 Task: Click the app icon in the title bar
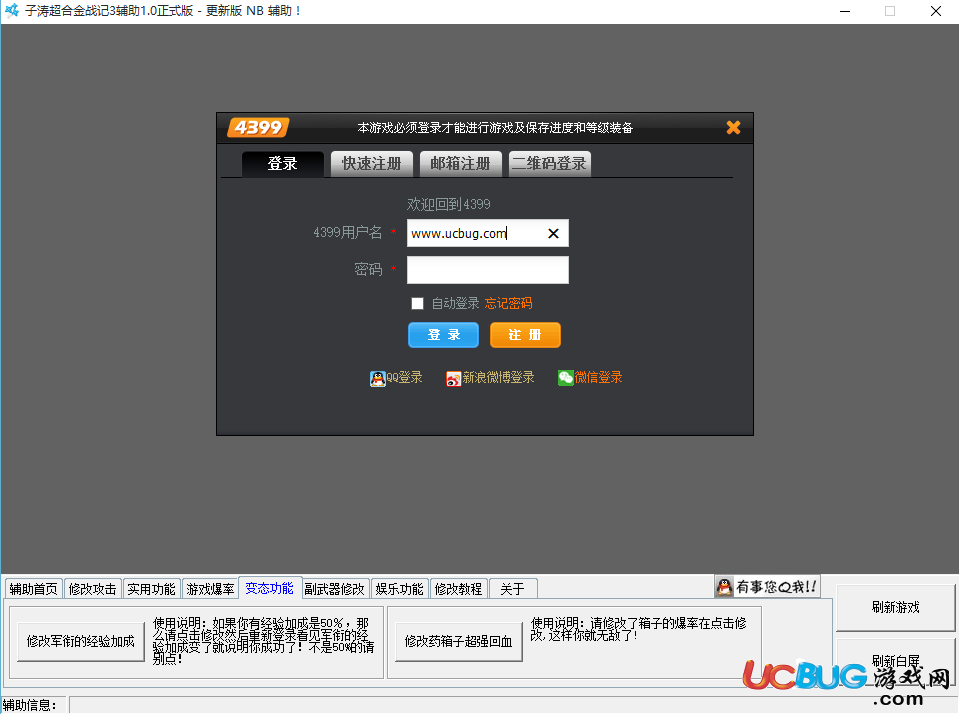[x=12, y=10]
